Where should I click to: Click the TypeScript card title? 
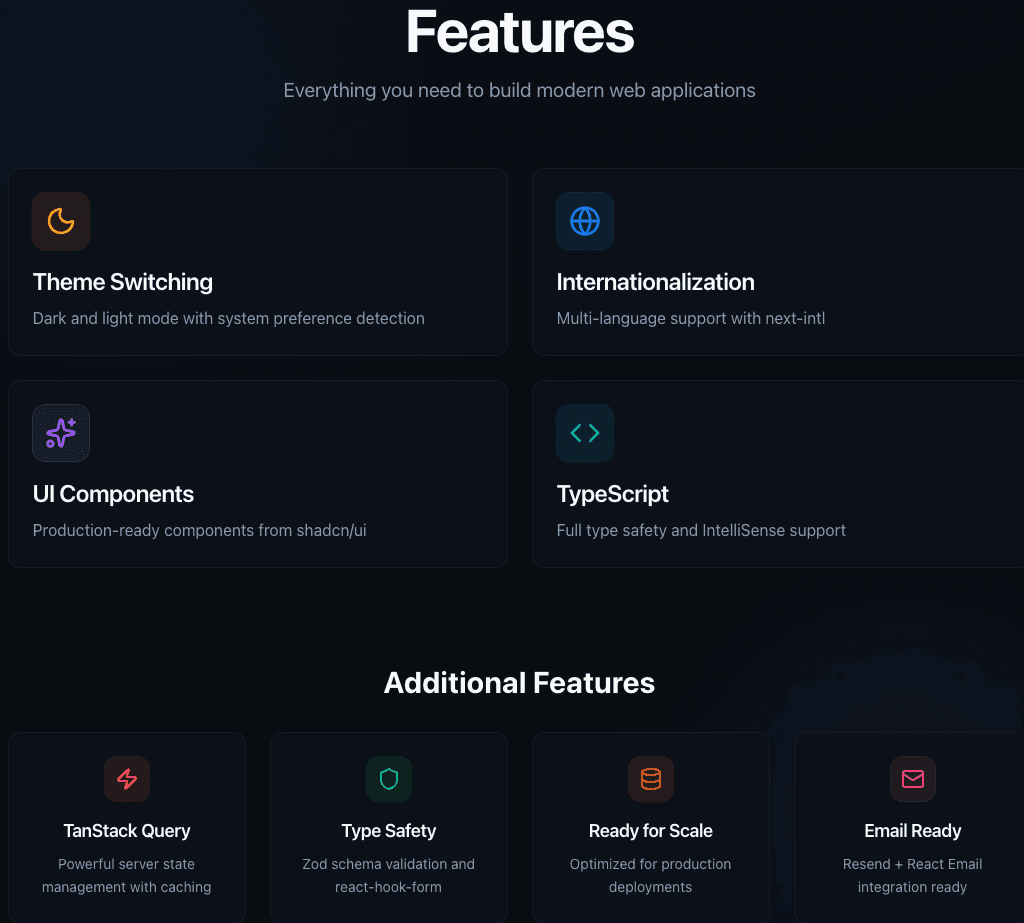612,494
